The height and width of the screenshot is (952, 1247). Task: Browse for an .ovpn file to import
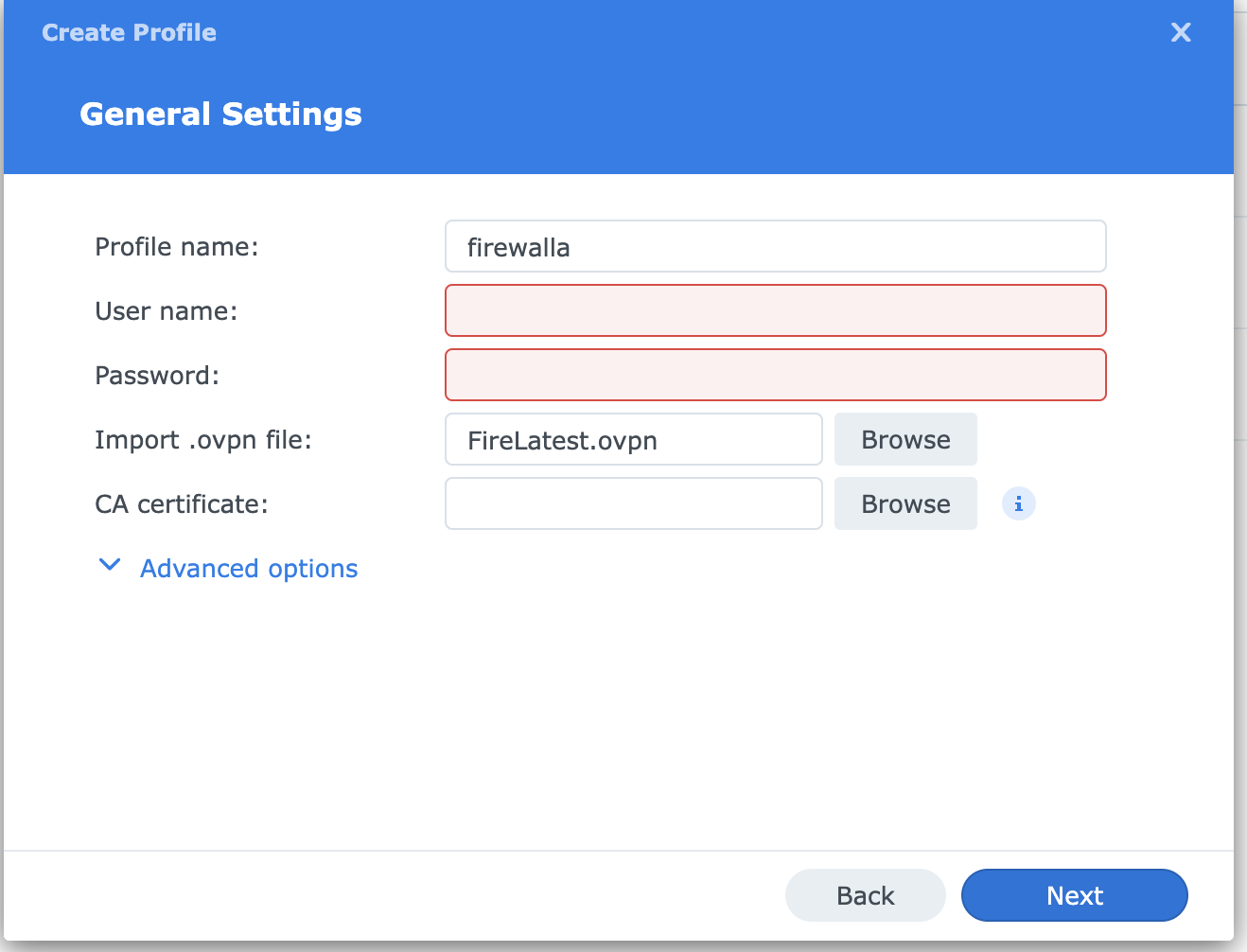(x=905, y=440)
